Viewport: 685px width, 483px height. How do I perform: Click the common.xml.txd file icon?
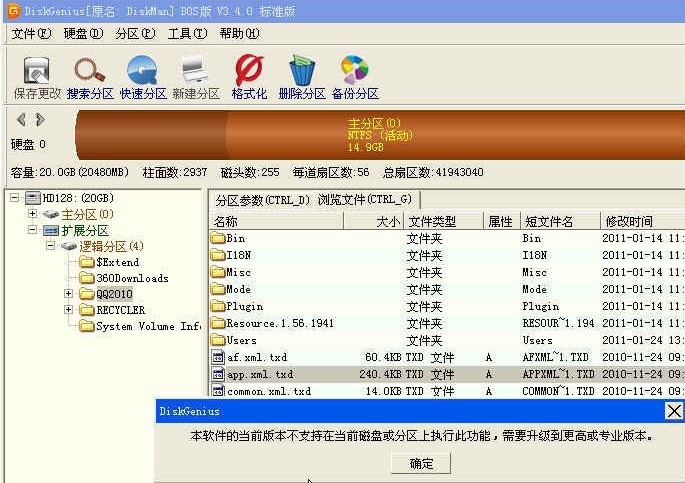click(x=218, y=391)
